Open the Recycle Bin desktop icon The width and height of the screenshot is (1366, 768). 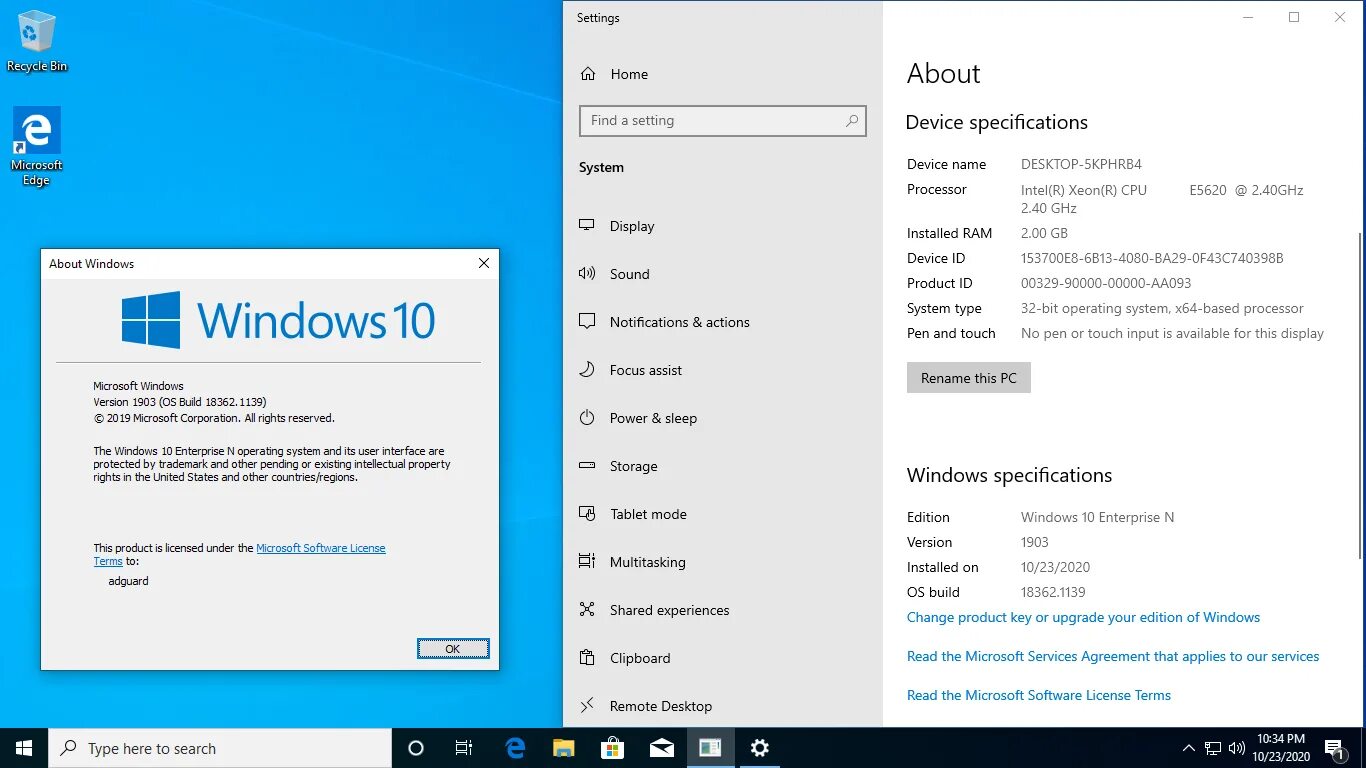coord(37,41)
